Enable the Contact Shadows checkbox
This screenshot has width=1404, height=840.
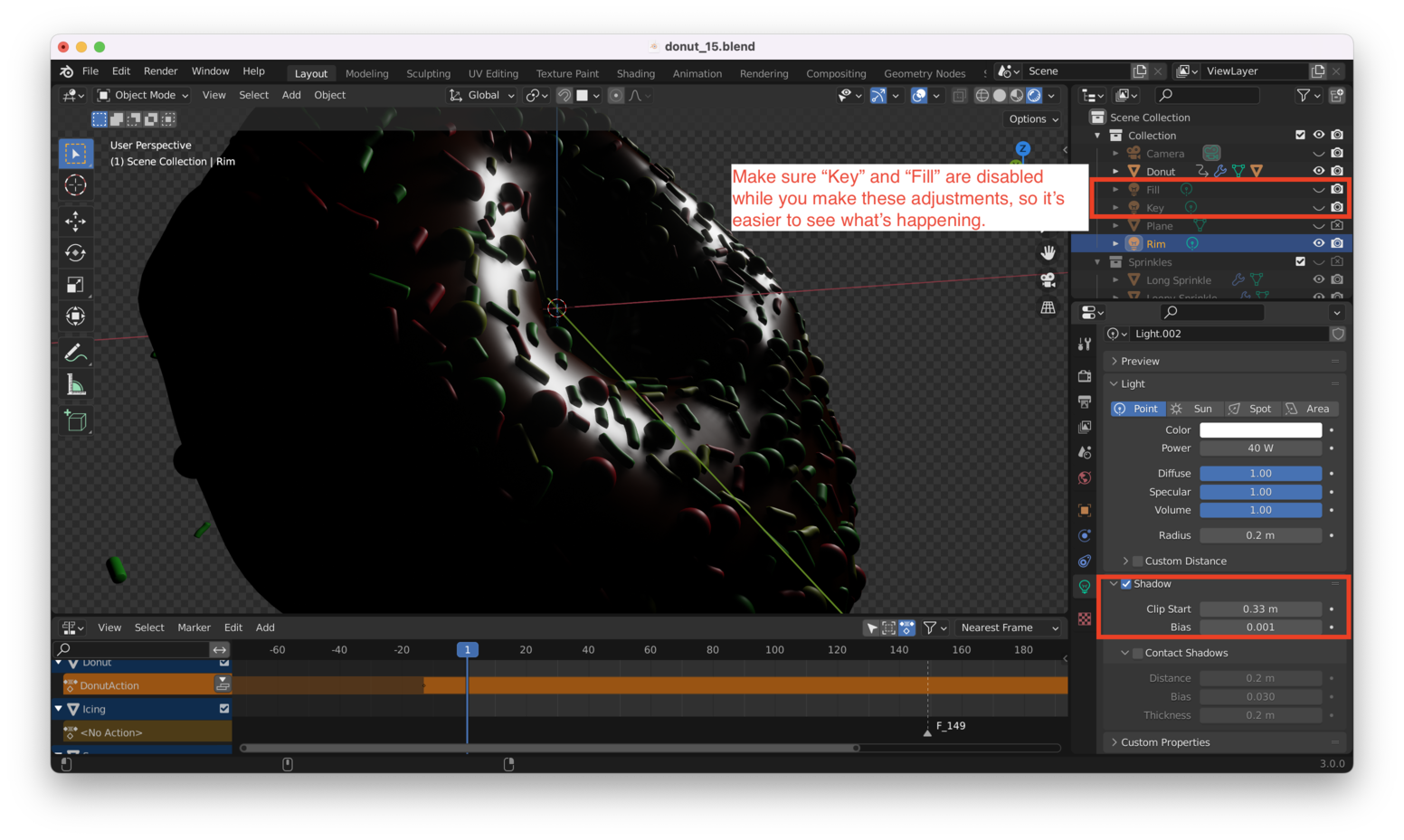click(x=1138, y=653)
